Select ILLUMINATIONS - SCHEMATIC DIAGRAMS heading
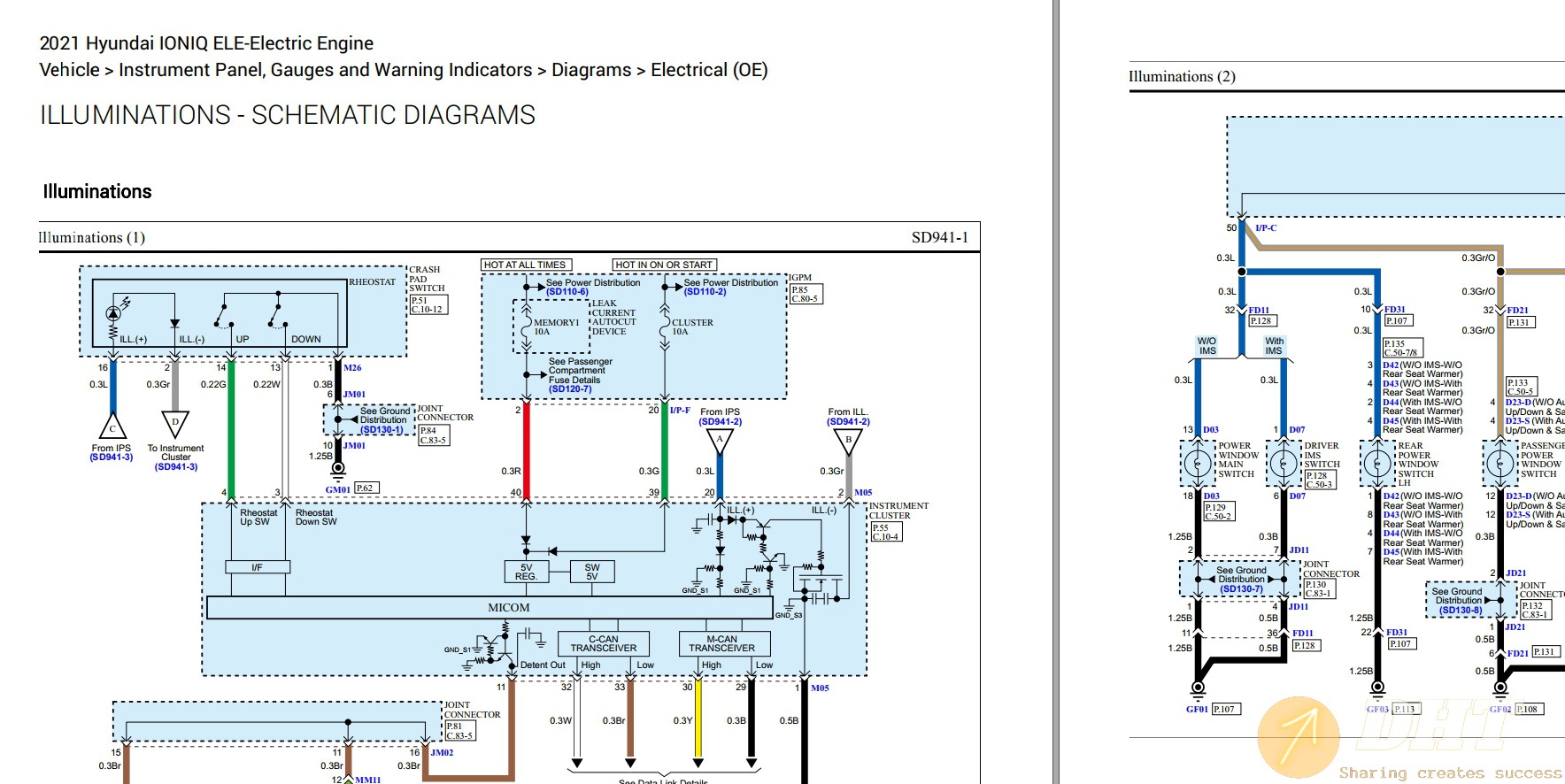Image resolution: width=1565 pixels, height=784 pixels. [x=288, y=115]
